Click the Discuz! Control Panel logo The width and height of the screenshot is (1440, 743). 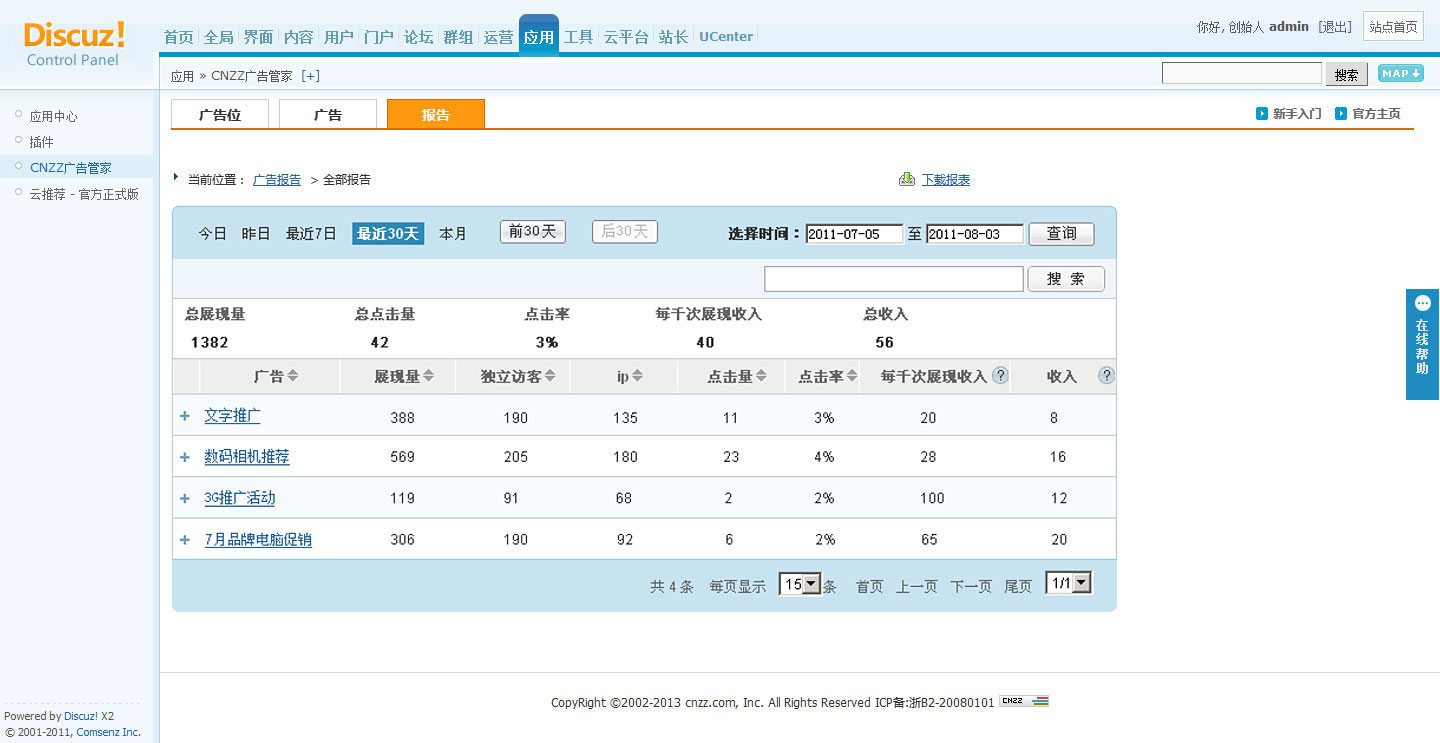[74, 44]
